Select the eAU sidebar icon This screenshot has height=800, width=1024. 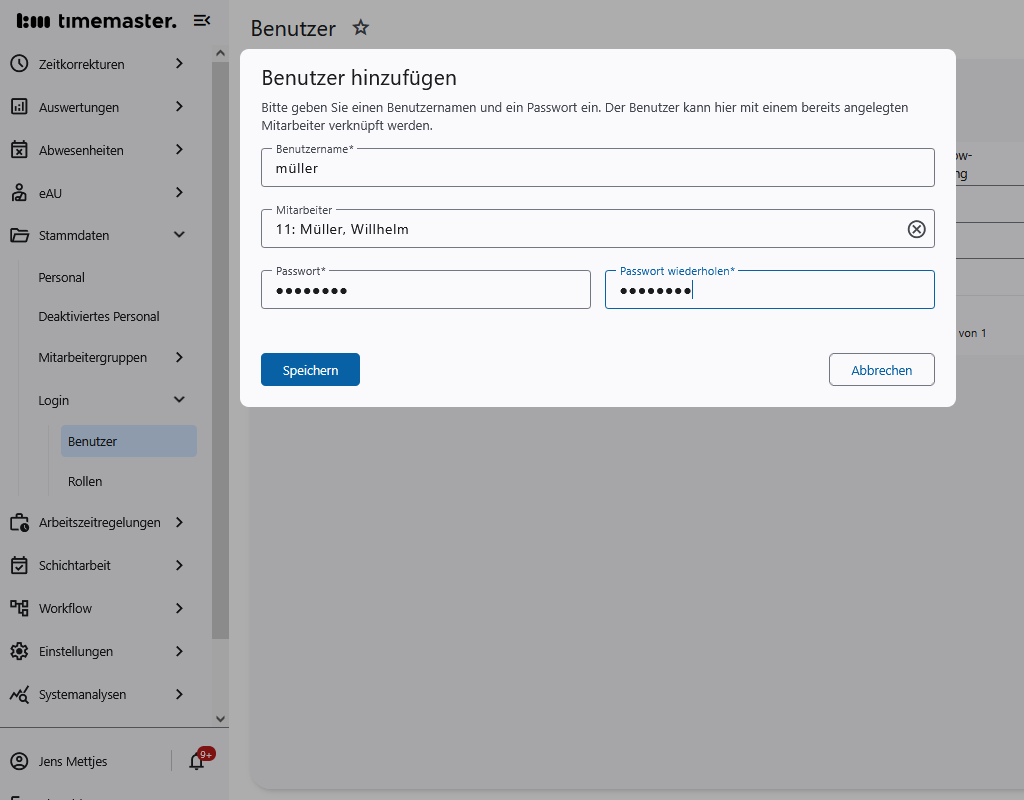tap(20, 193)
